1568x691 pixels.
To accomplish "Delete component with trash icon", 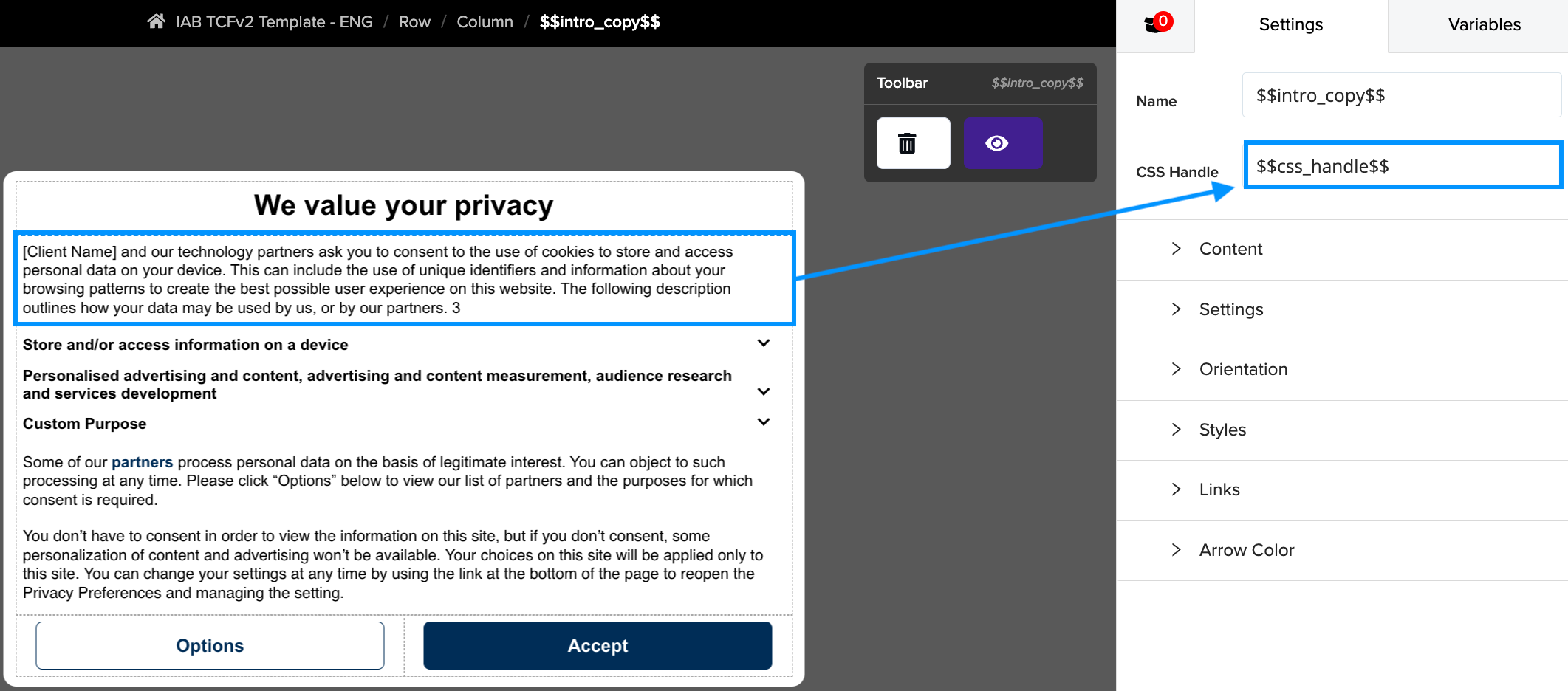I will (913, 143).
